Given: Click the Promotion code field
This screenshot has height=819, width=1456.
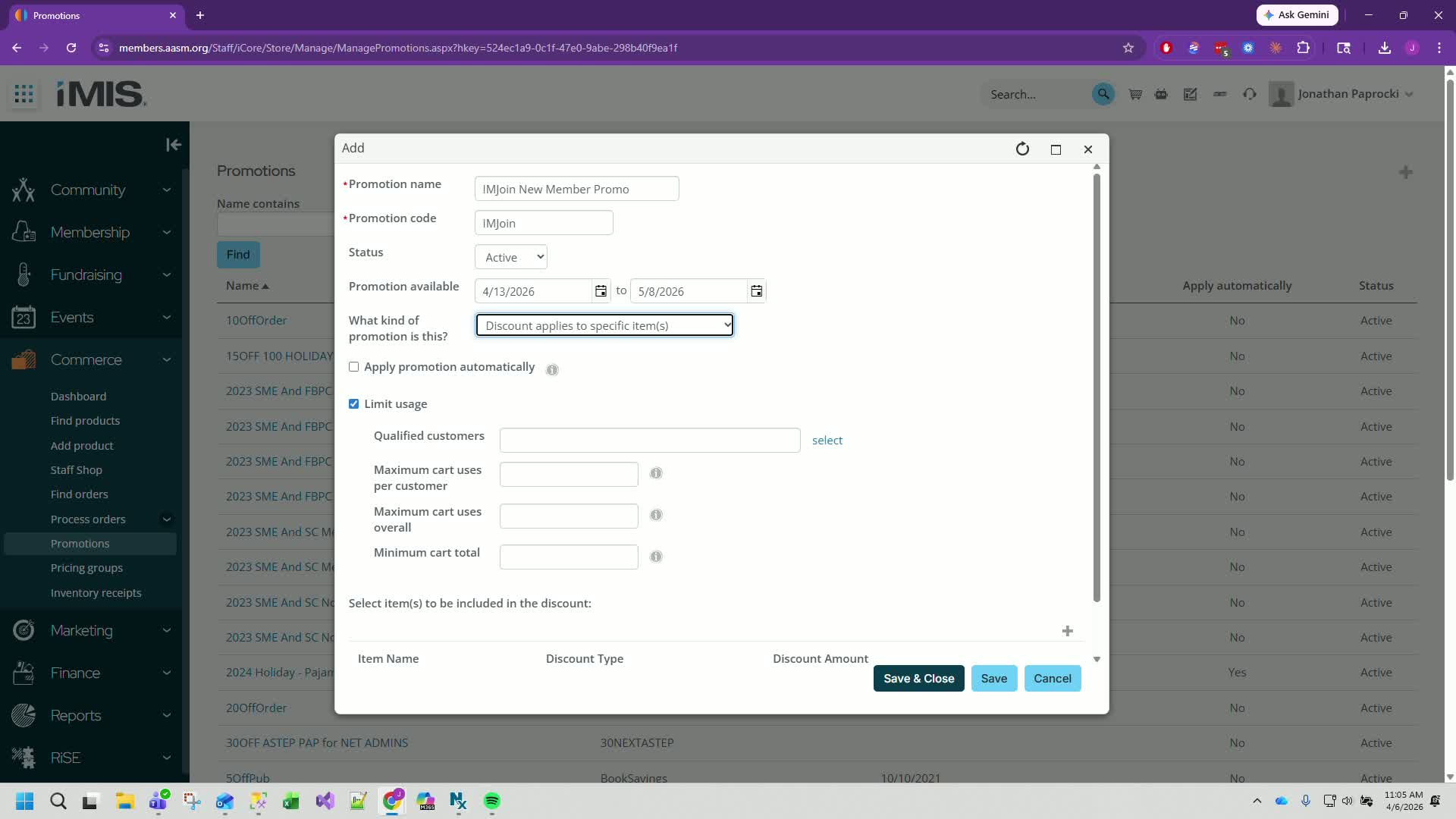Looking at the screenshot, I should coord(544,223).
